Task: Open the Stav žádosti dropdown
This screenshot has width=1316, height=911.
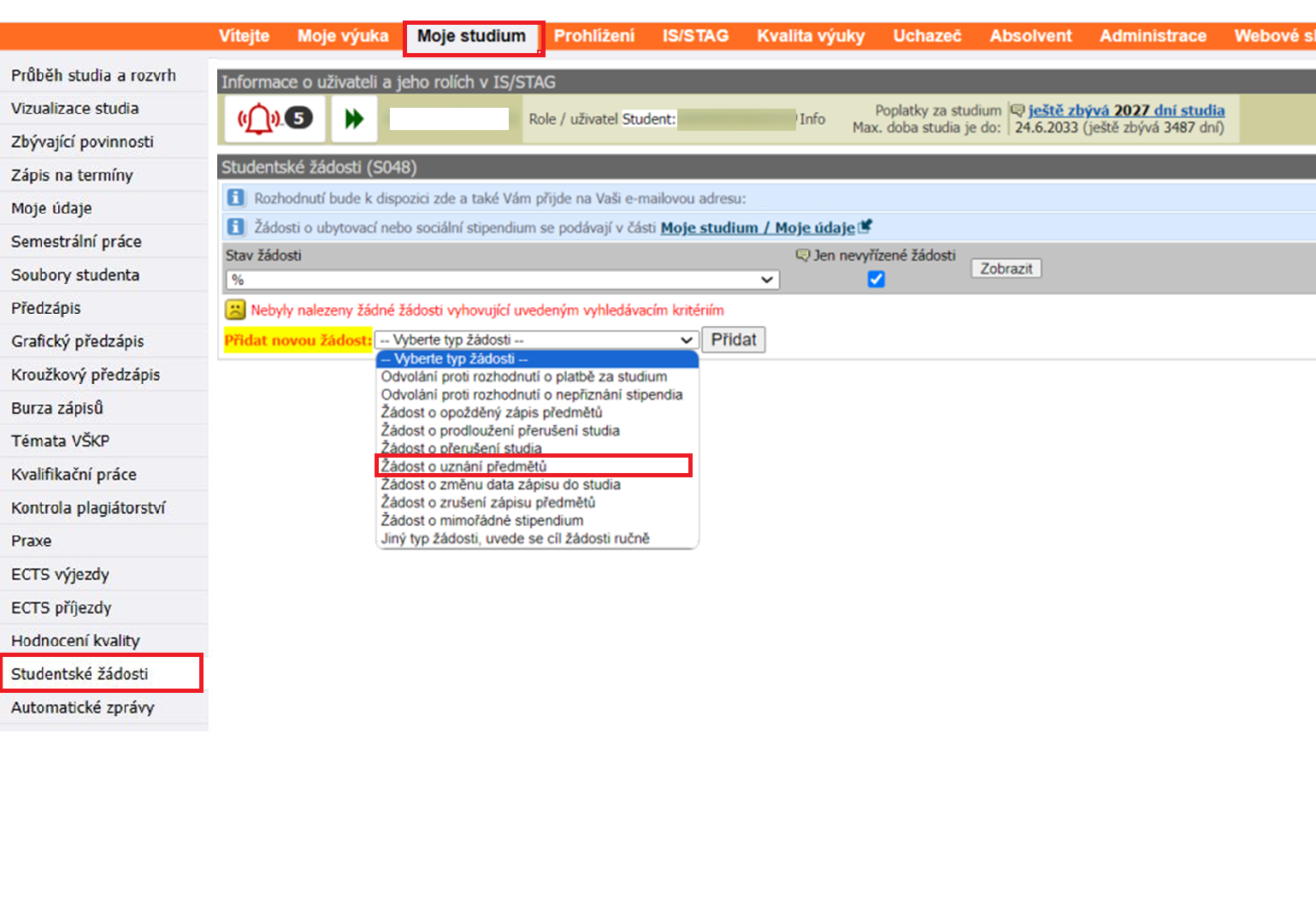Action: tap(503, 280)
